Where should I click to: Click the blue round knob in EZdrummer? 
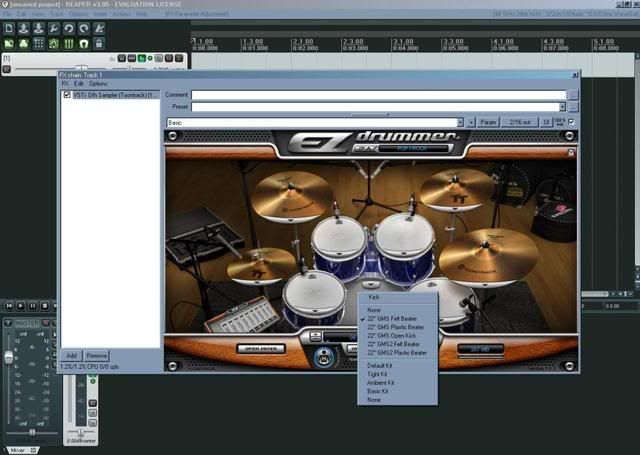tap(324, 358)
